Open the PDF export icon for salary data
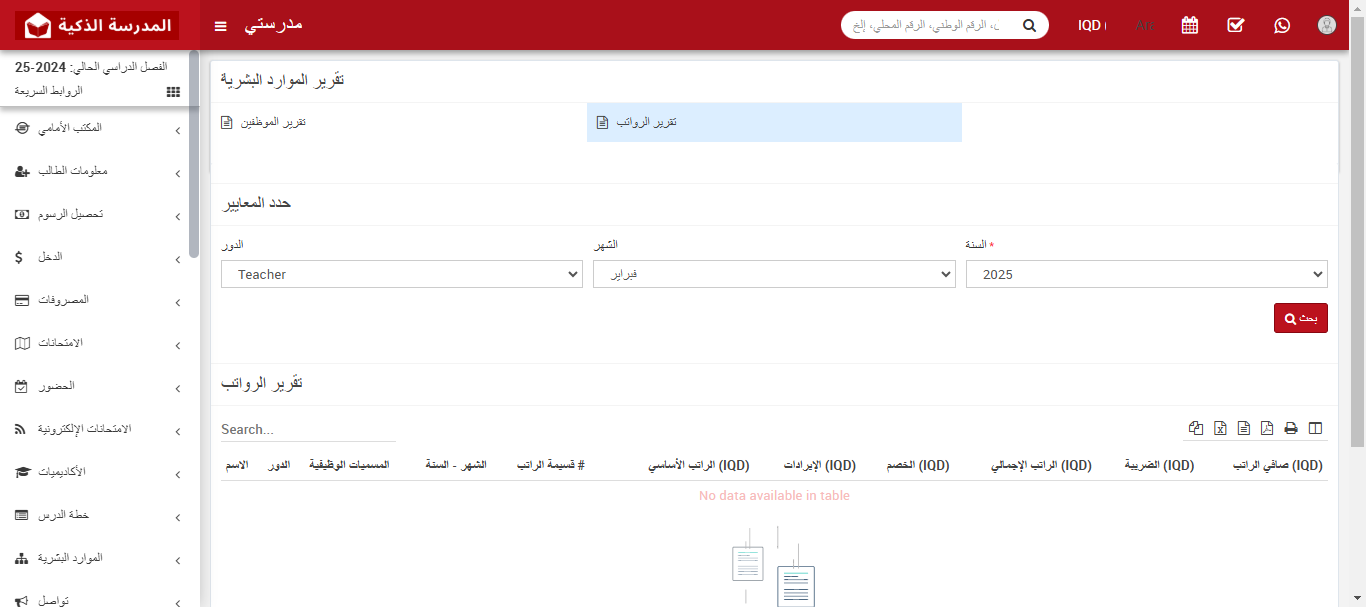Screen dimensions: 1366x607 1267,428
